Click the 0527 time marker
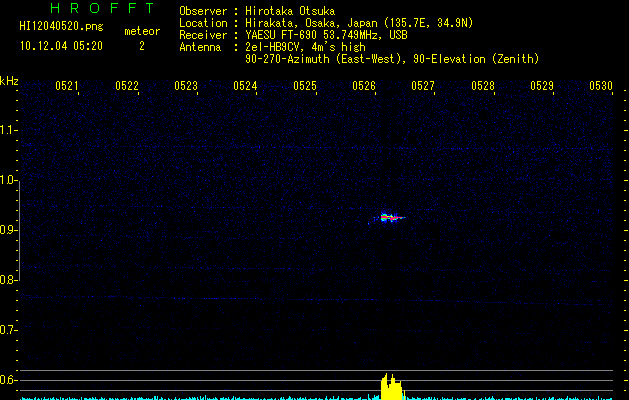 click(423, 86)
